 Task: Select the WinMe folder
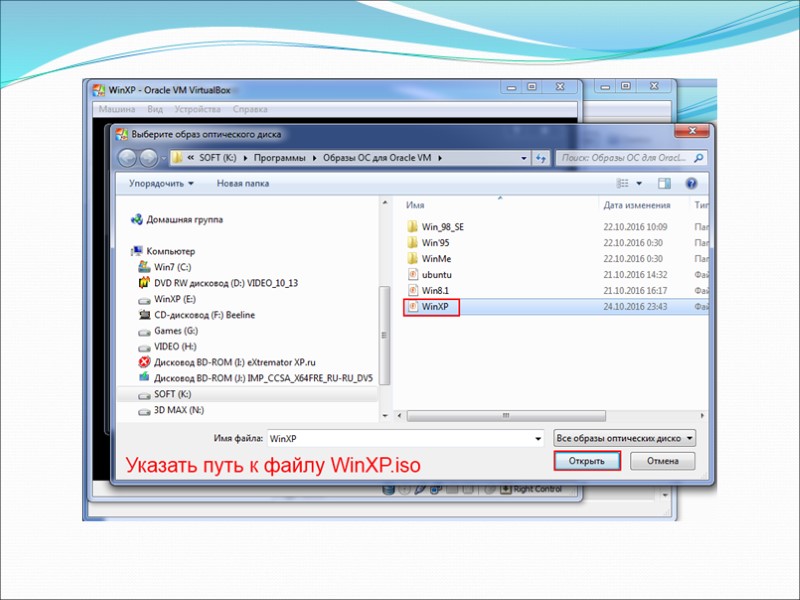pyautogui.click(x=429, y=259)
